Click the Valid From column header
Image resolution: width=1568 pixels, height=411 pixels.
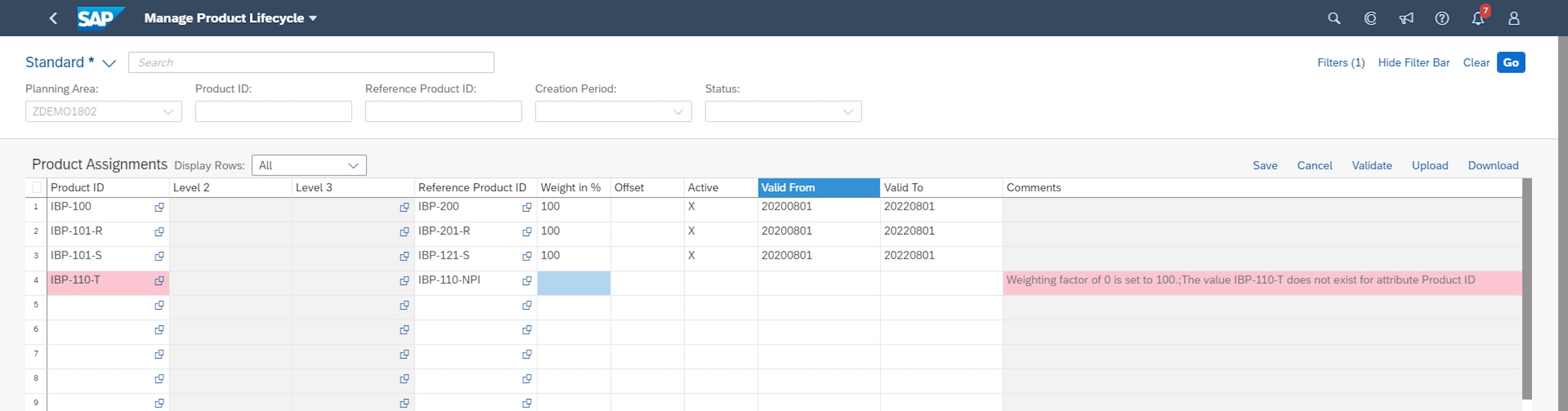[818, 187]
